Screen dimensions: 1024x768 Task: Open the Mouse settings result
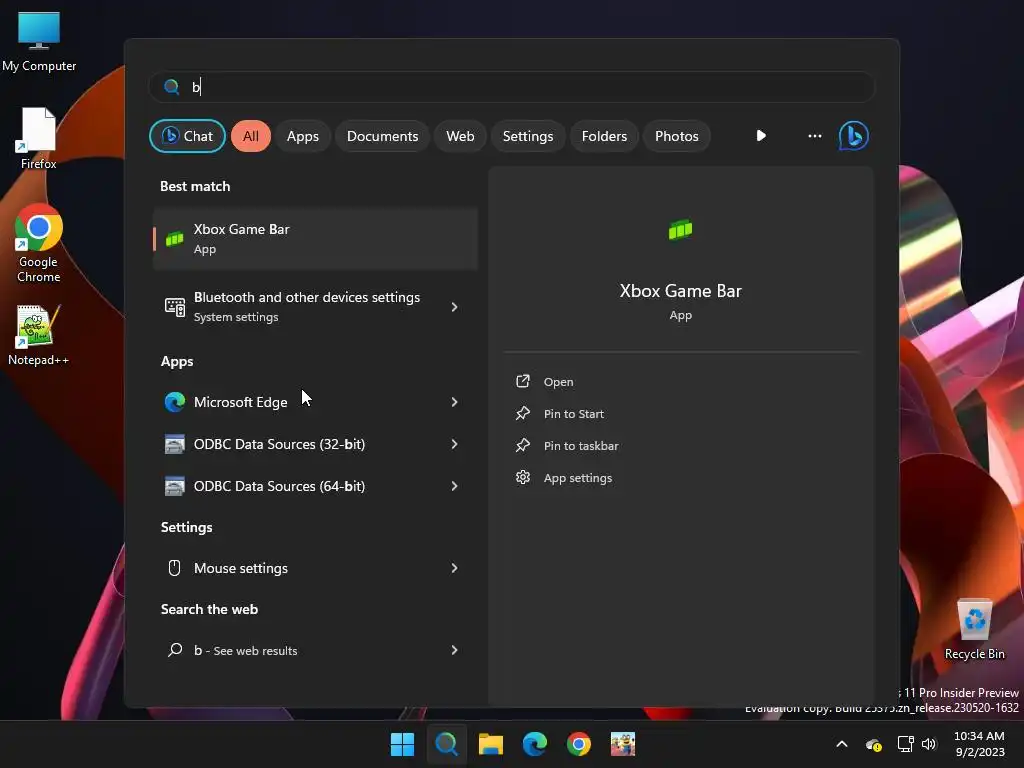(315, 568)
